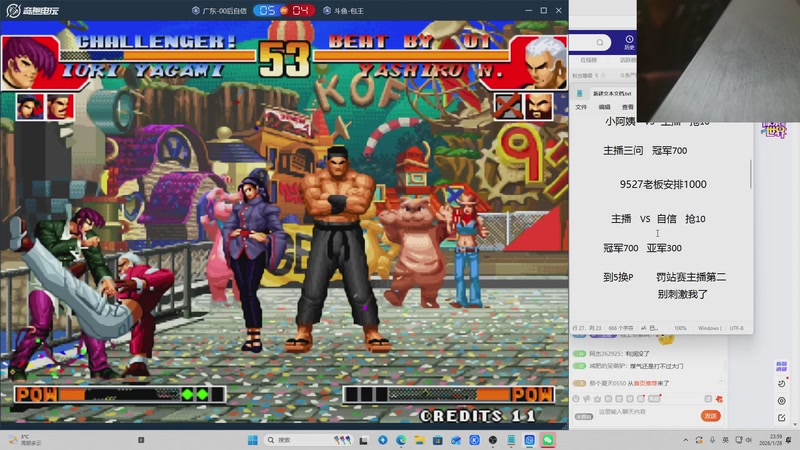Click the speaker volume icon in system tray
The width and height of the screenshot is (800, 450).
click(749, 440)
